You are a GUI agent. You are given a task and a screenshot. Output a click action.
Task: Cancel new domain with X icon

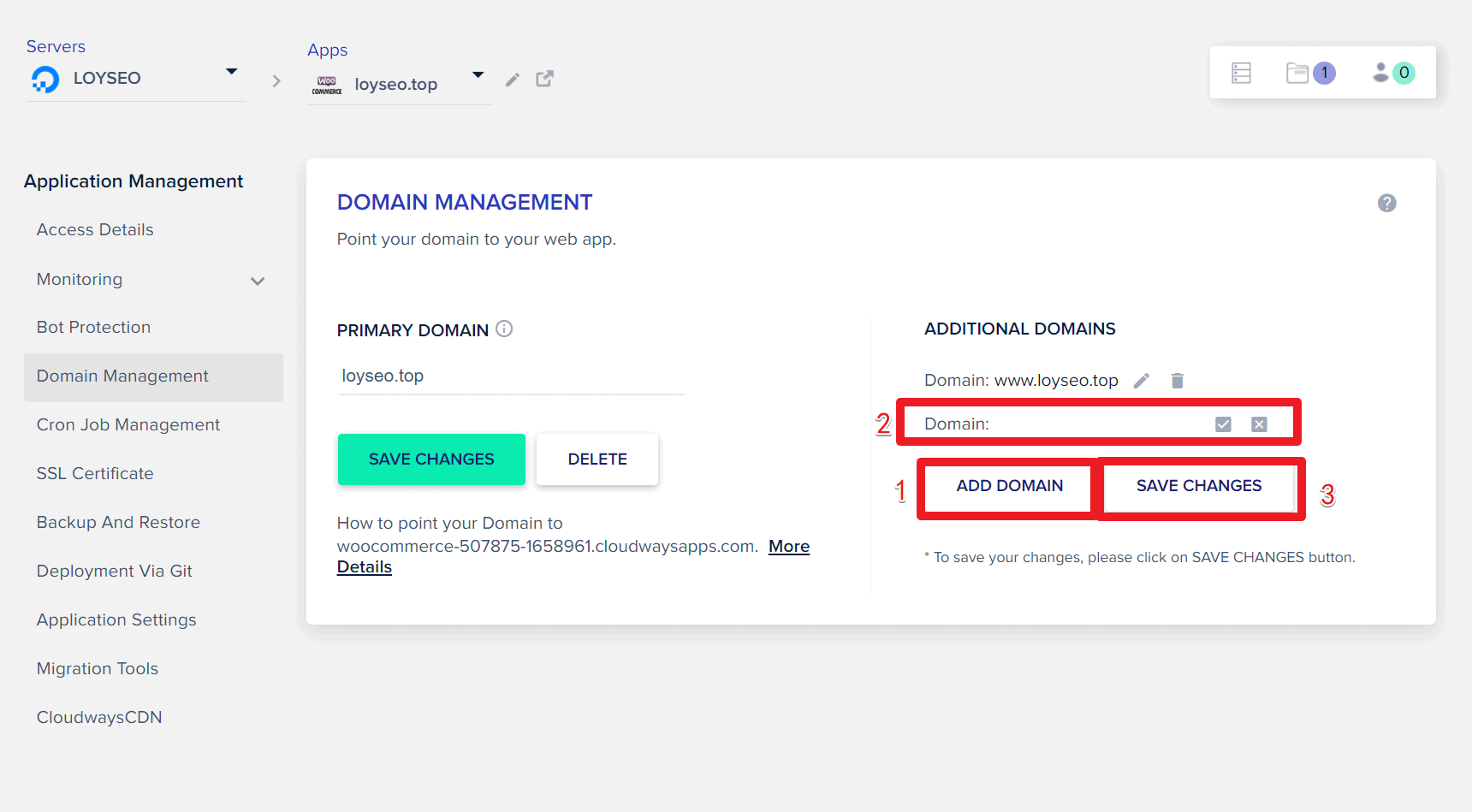1259,424
